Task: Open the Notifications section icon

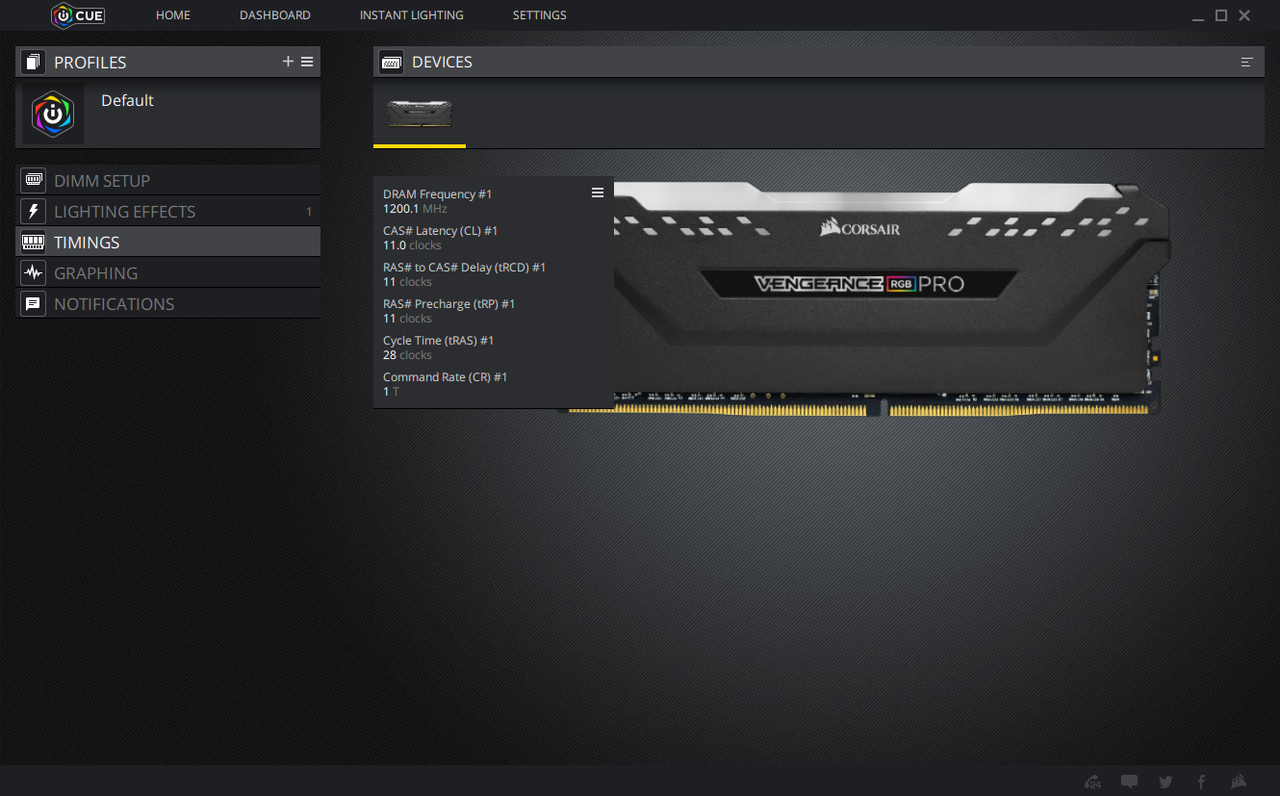Action: 33,304
